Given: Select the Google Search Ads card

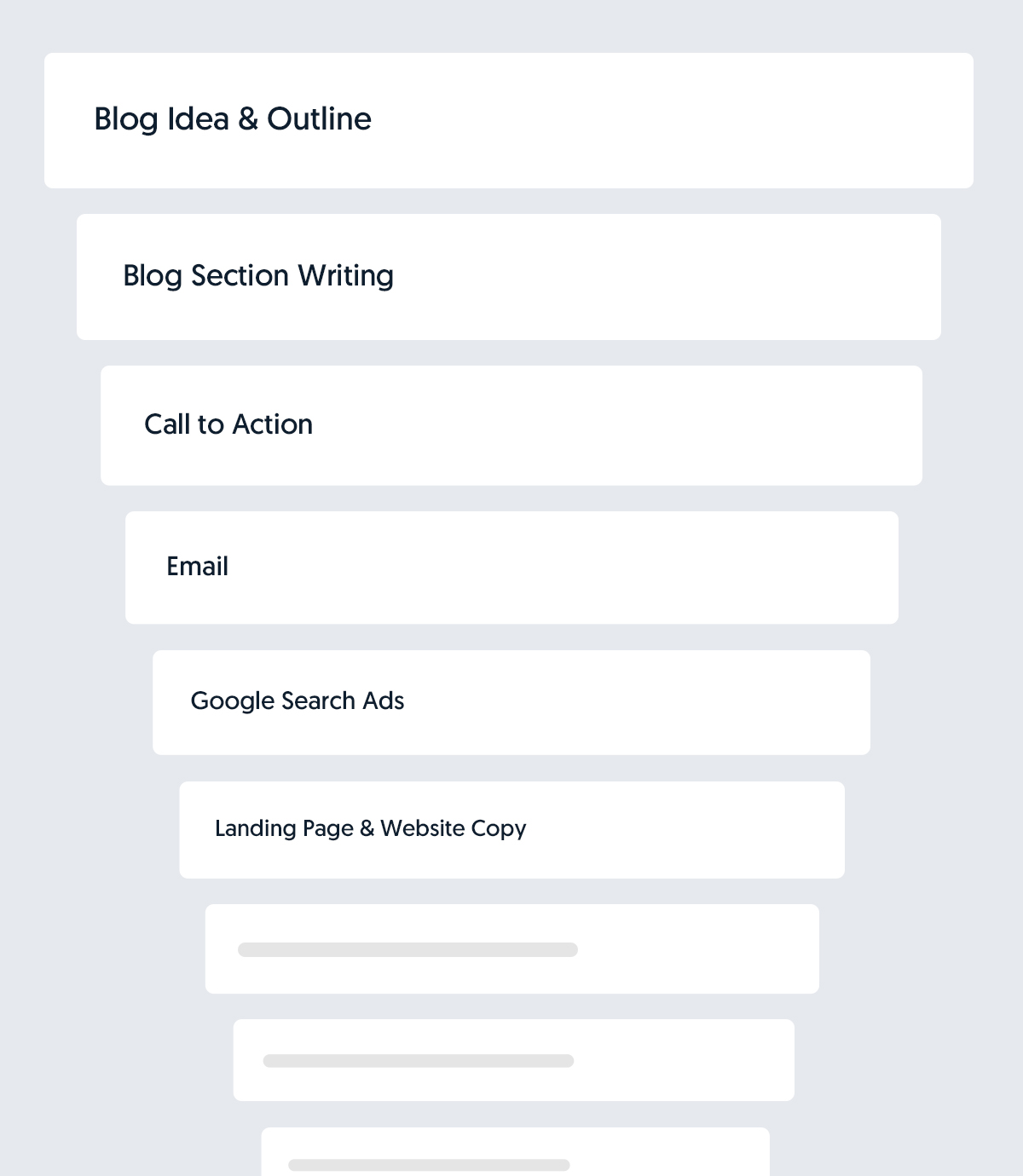Looking at the screenshot, I should pyautogui.click(x=511, y=702).
